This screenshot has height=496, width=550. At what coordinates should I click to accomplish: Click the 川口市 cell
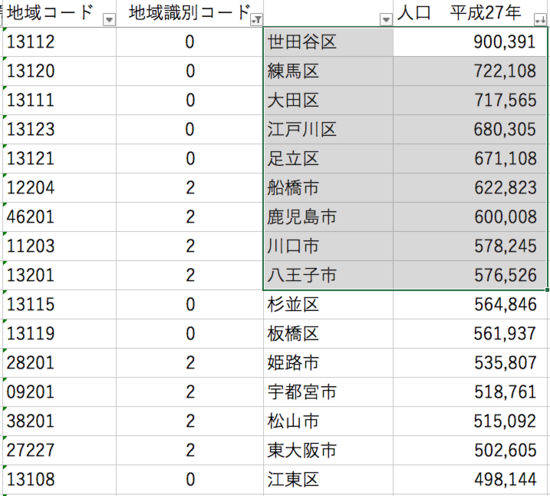click(328, 246)
